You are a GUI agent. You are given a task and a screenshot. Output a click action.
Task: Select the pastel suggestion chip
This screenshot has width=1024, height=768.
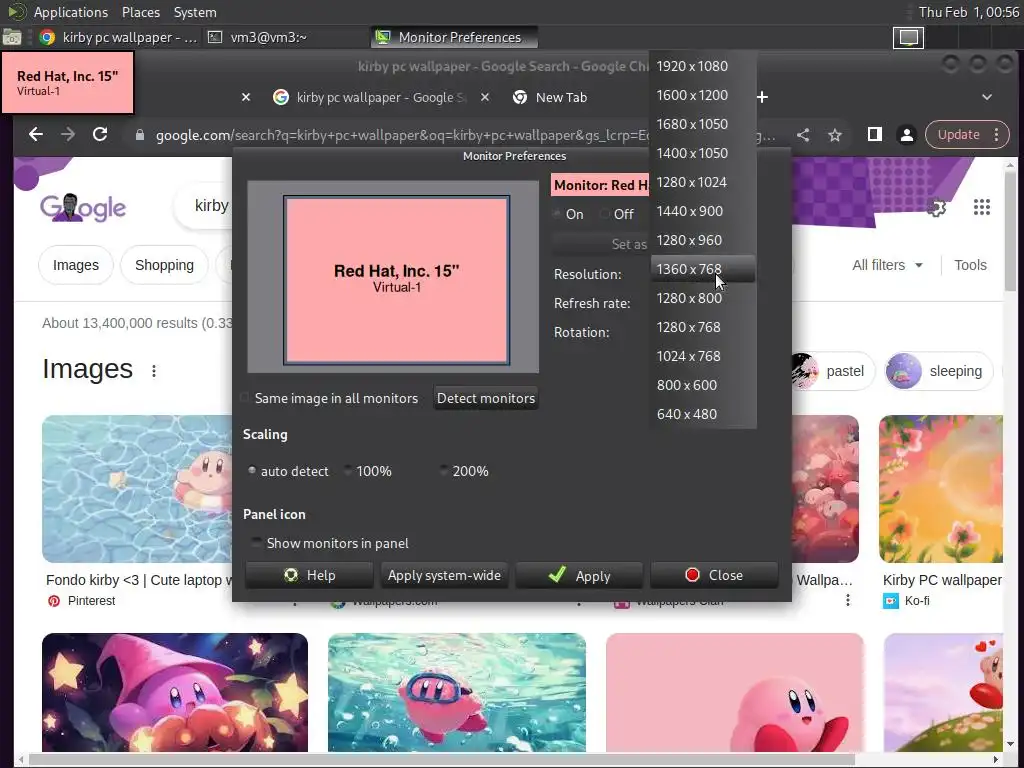pos(833,371)
